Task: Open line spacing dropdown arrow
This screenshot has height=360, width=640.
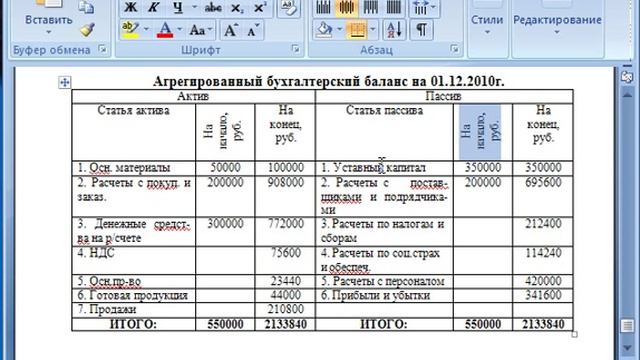Action: point(433,7)
